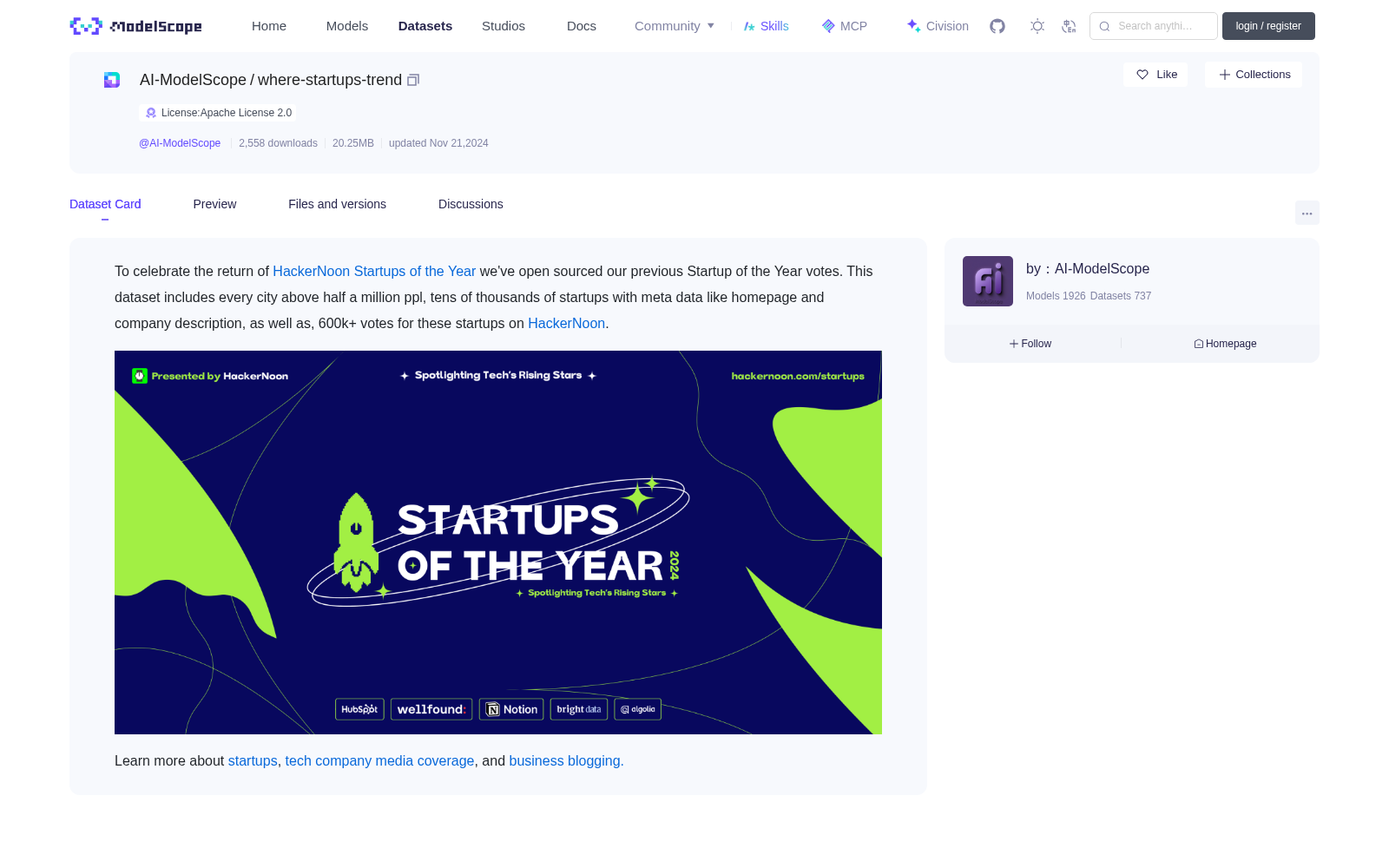Switch language with the translate icon
The image size is (1389, 868).
(1069, 26)
